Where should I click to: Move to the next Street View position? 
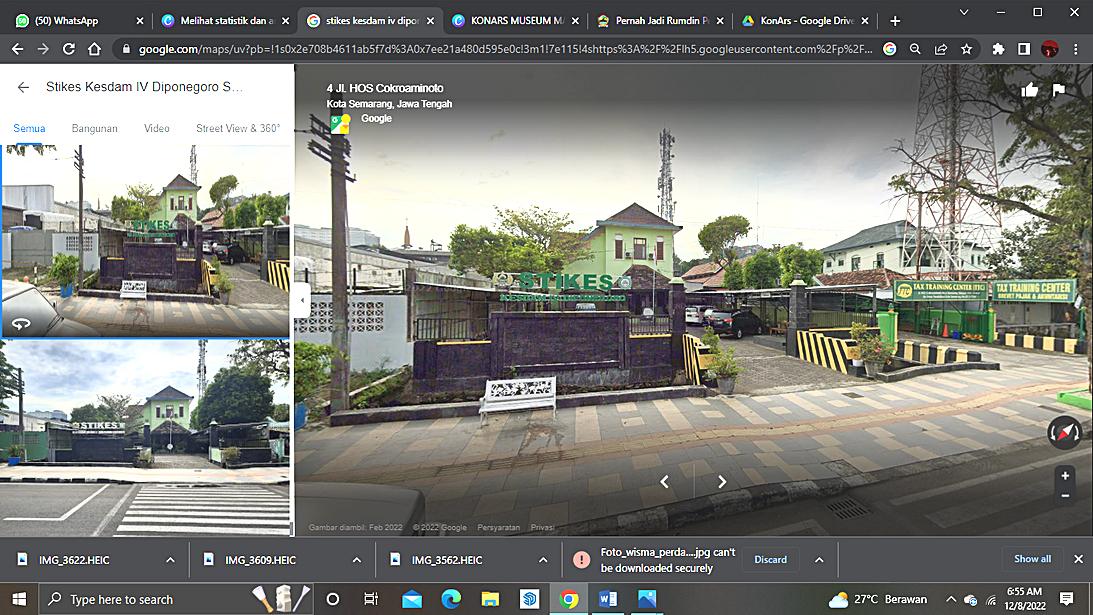pyautogui.click(x=722, y=482)
